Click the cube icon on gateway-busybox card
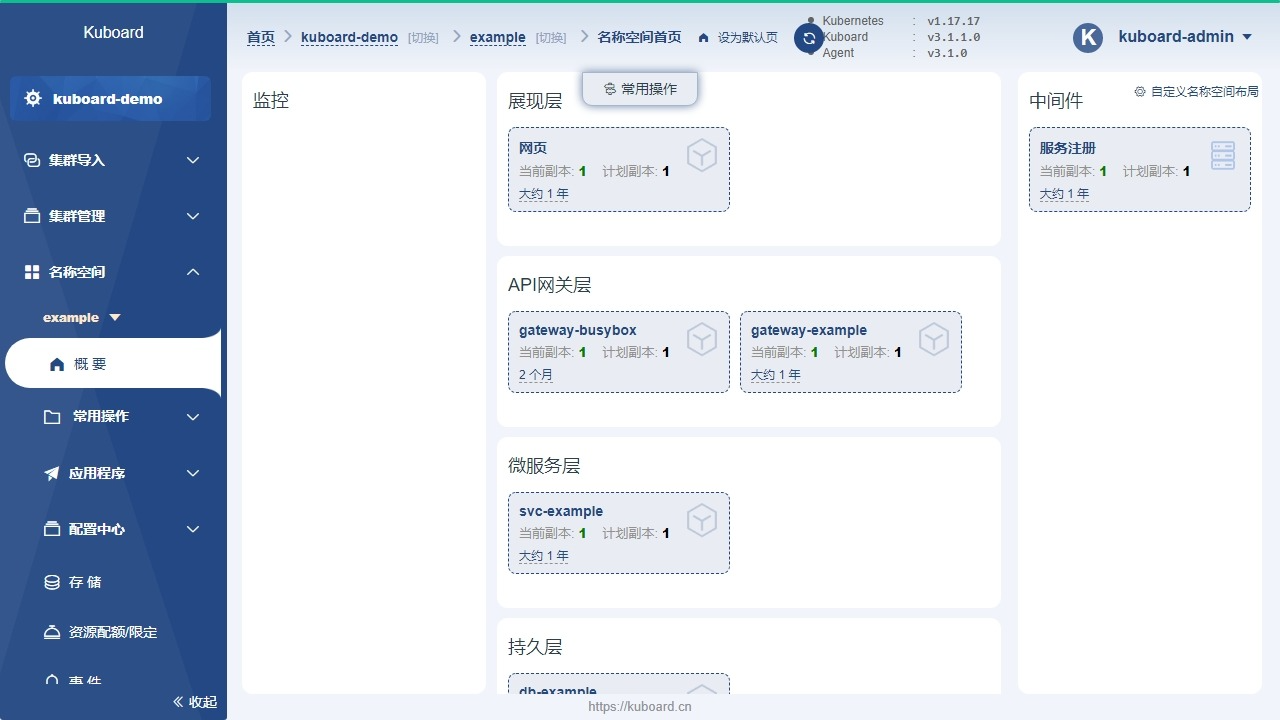This screenshot has width=1280, height=720. 702,339
